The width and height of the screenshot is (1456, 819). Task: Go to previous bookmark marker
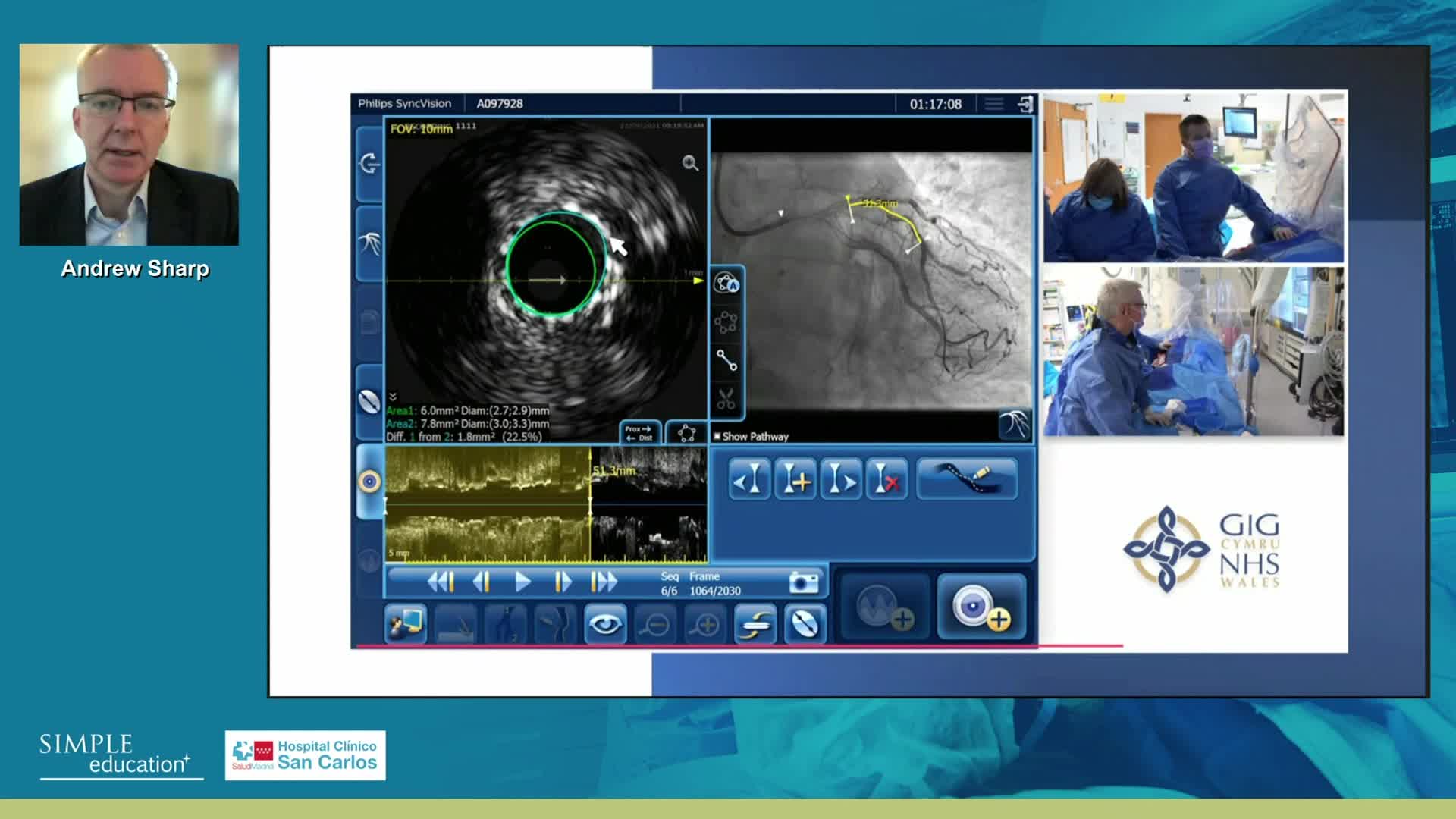(x=749, y=479)
